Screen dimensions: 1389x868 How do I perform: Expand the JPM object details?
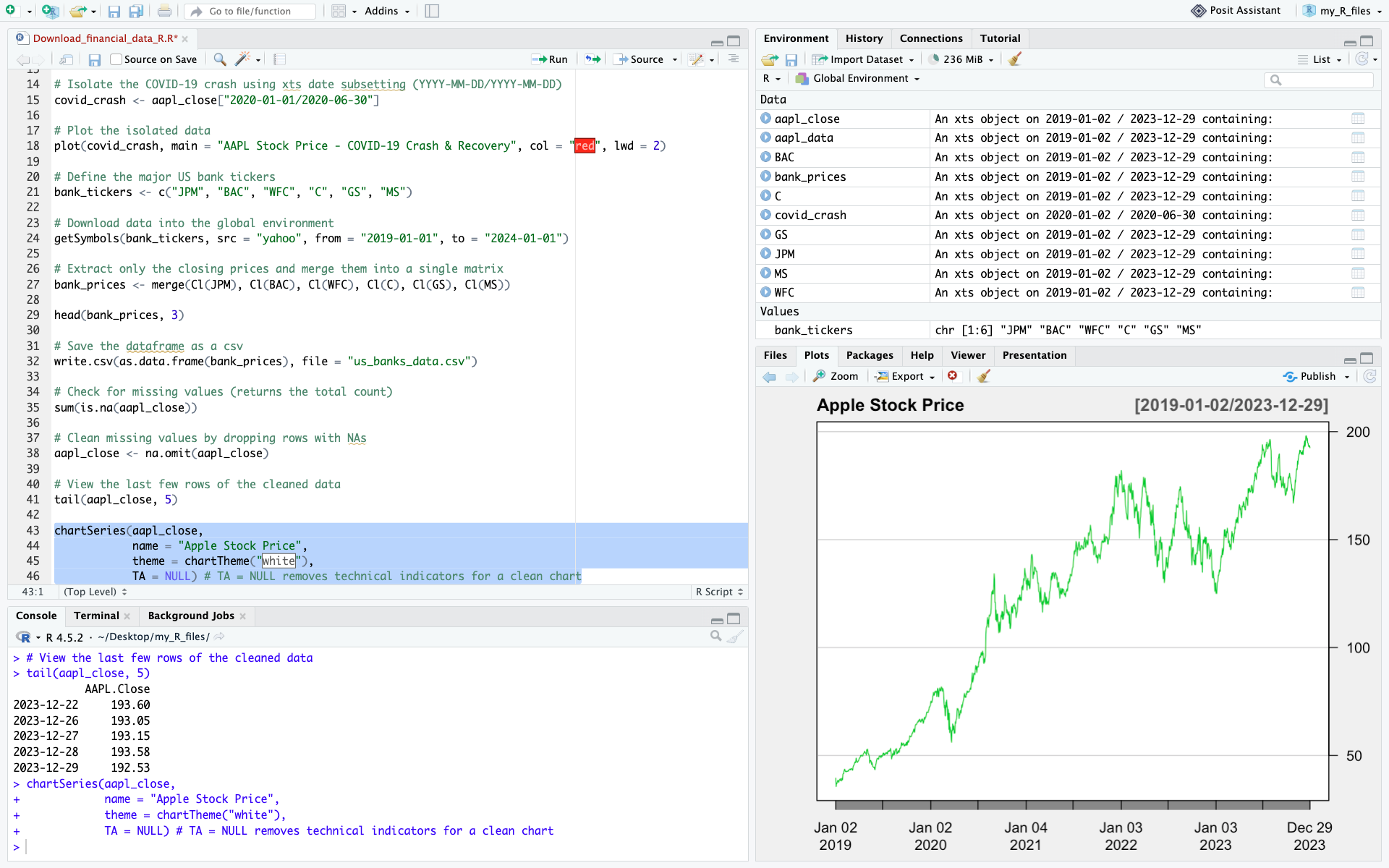tap(765, 254)
